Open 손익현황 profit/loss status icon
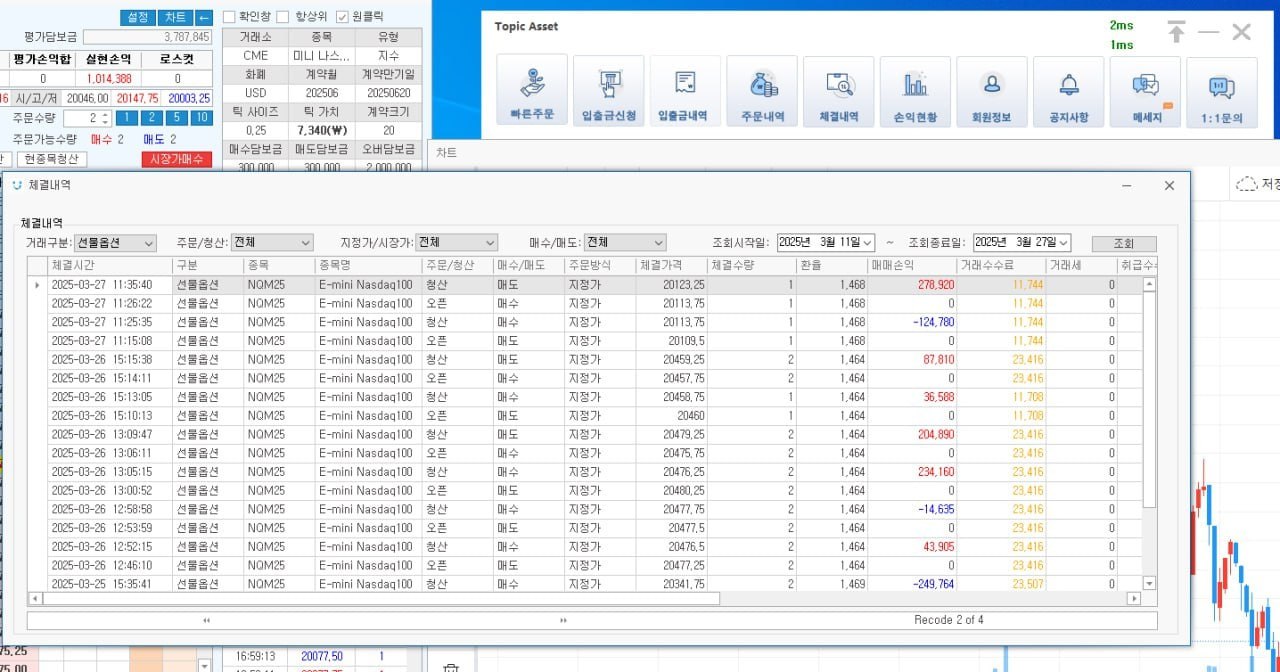The height and width of the screenshot is (672, 1280). tap(915, 92)
